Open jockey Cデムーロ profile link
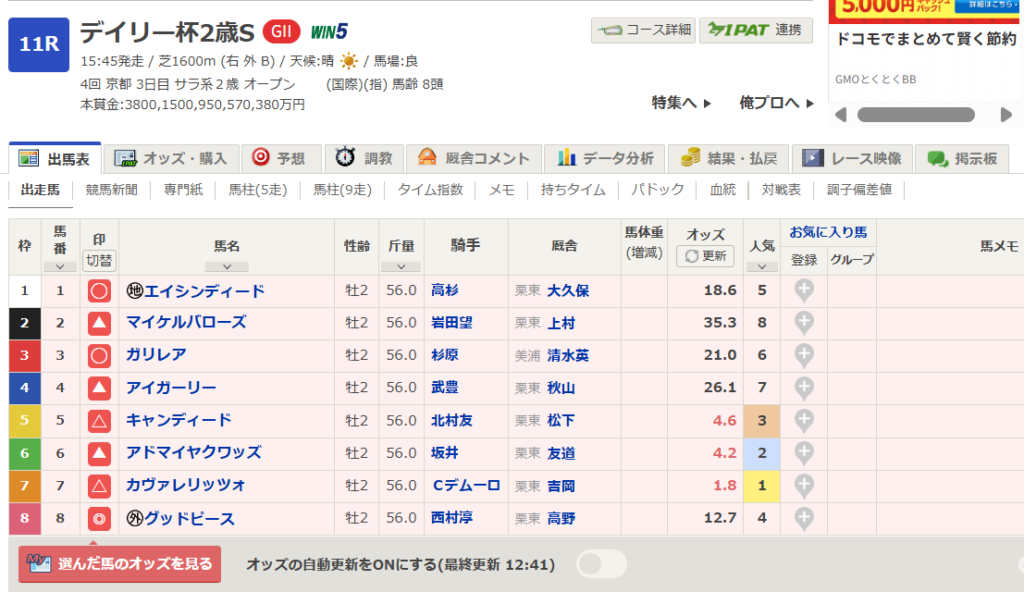1024x592 pixels. click(x=465, y=486)
